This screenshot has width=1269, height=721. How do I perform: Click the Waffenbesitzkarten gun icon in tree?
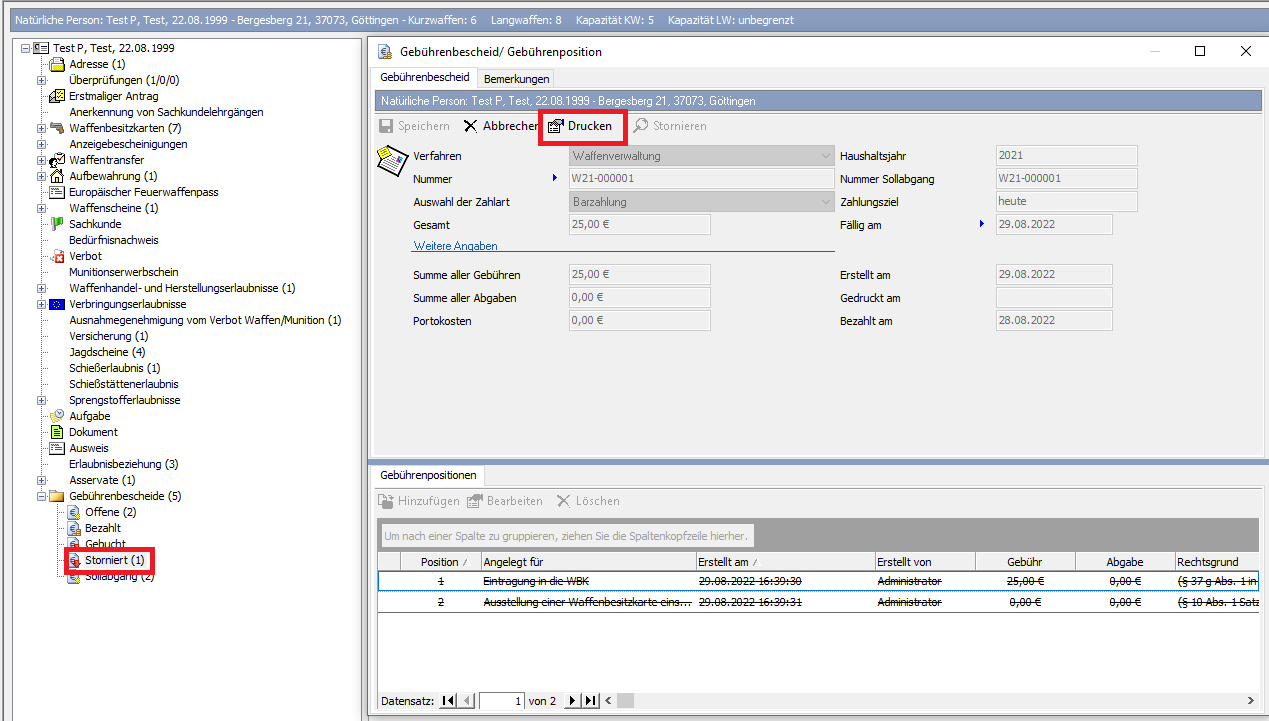tap(57, 128)
